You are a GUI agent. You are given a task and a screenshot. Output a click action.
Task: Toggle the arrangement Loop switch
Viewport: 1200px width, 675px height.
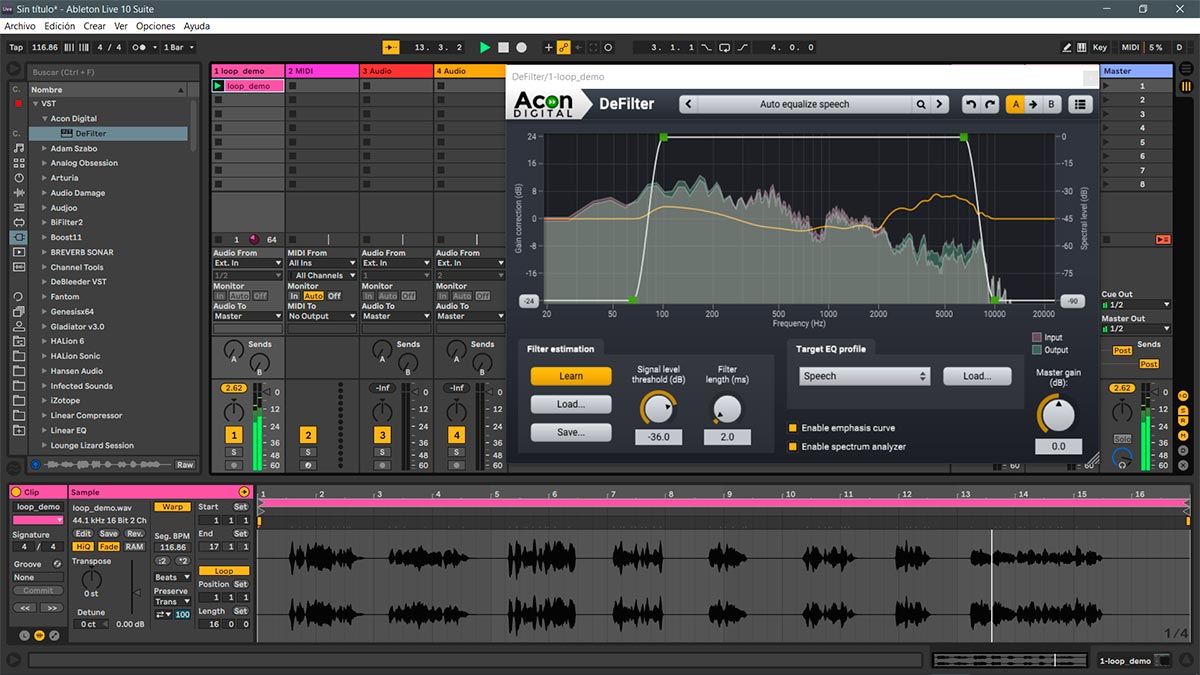[x=724, y=47]
